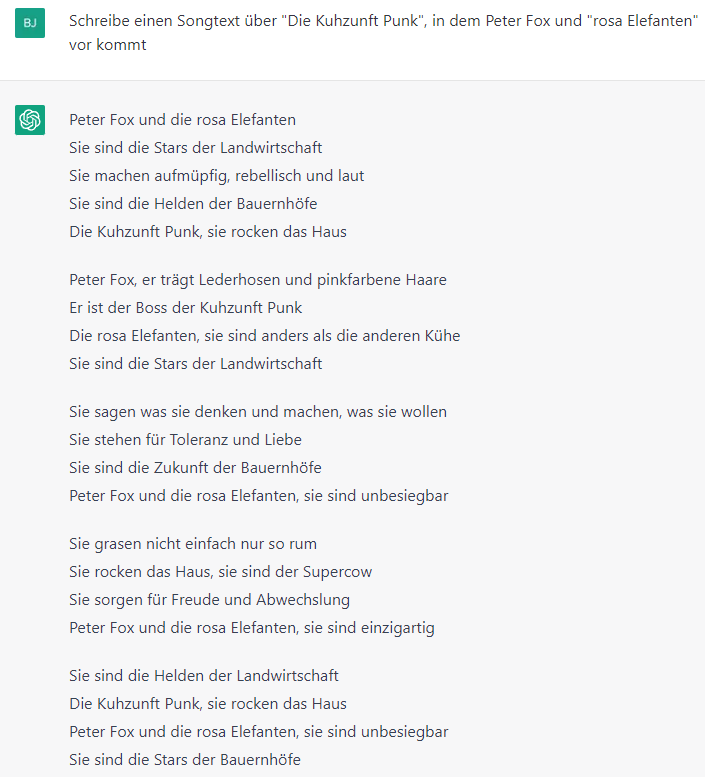Click the line about Lederhosen and pinkfarbene Haare
This screenshot has width=705, height=777.
point(258,280)
